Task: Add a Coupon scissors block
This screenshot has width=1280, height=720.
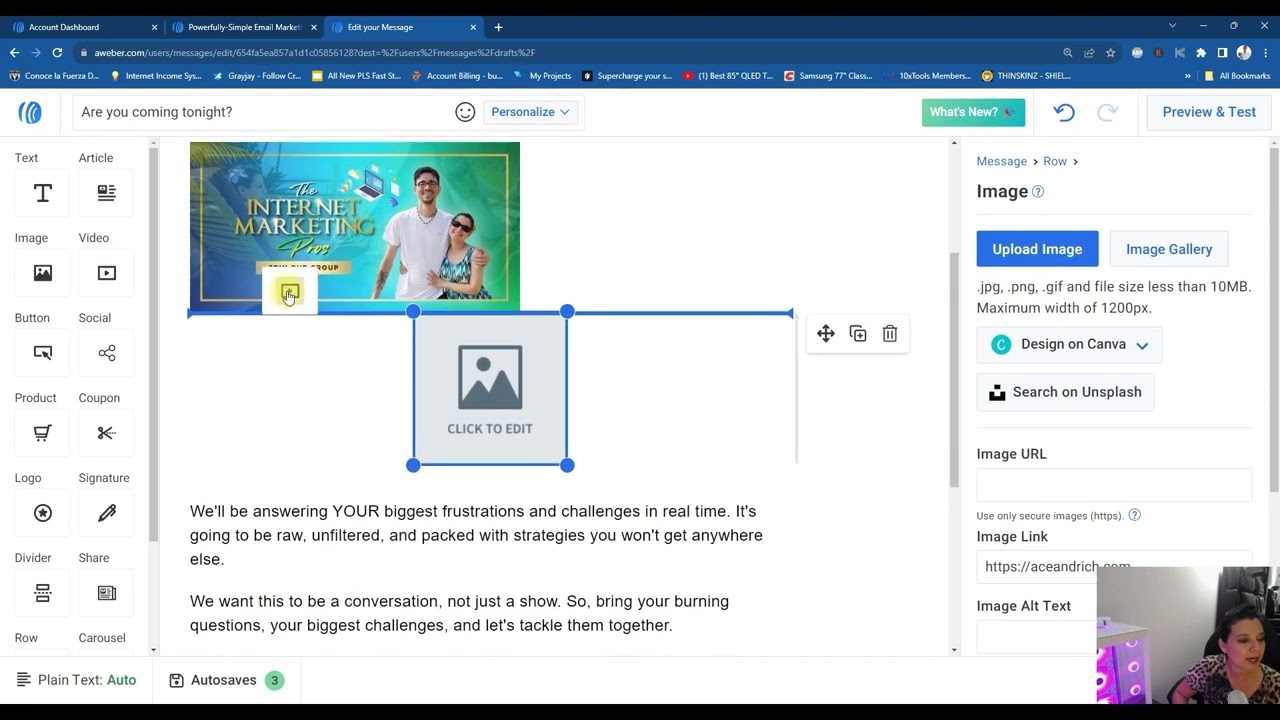Action: [107, 433]
